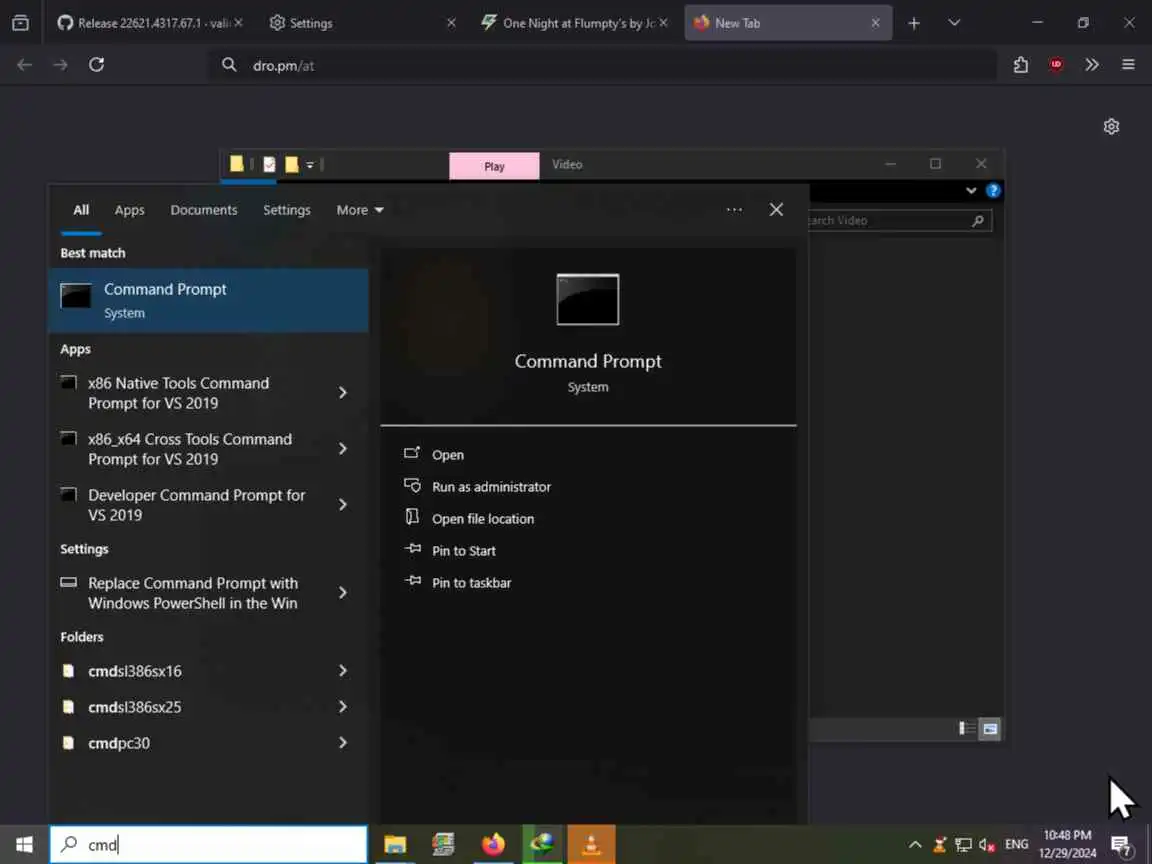
Task: Click the Open file location icon
Action: [412, 517]
